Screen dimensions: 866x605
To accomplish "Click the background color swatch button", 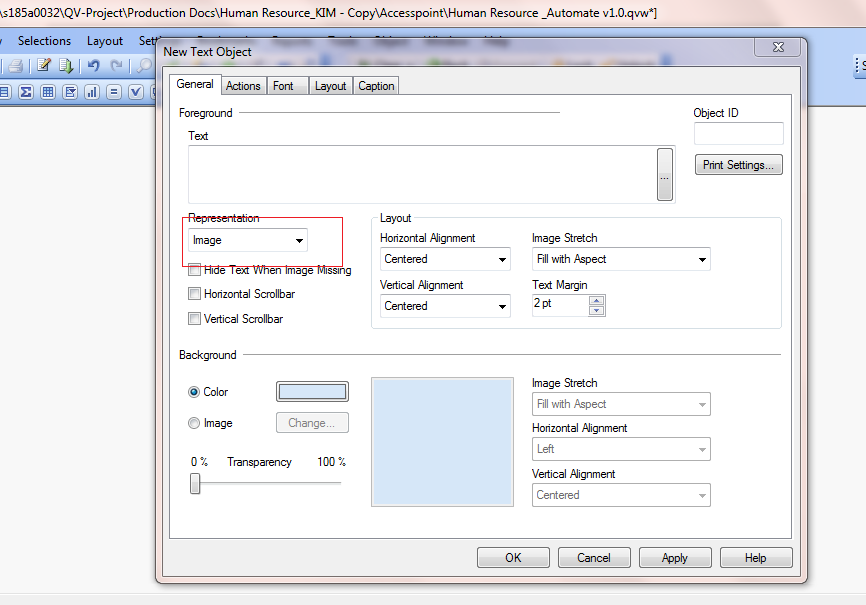I will tap(312, 392).
